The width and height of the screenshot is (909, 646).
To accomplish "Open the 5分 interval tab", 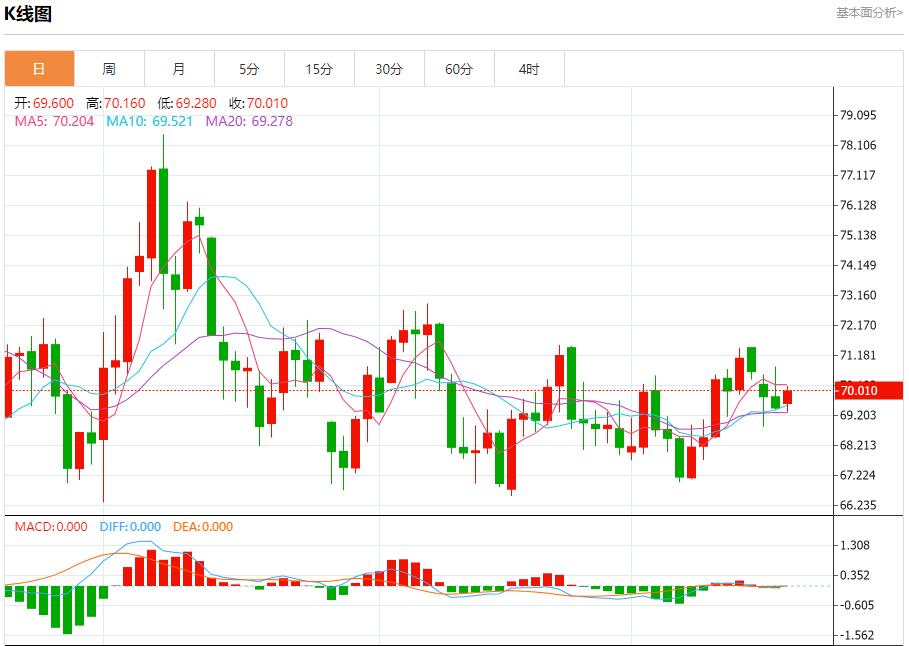I will click(249, 69).
